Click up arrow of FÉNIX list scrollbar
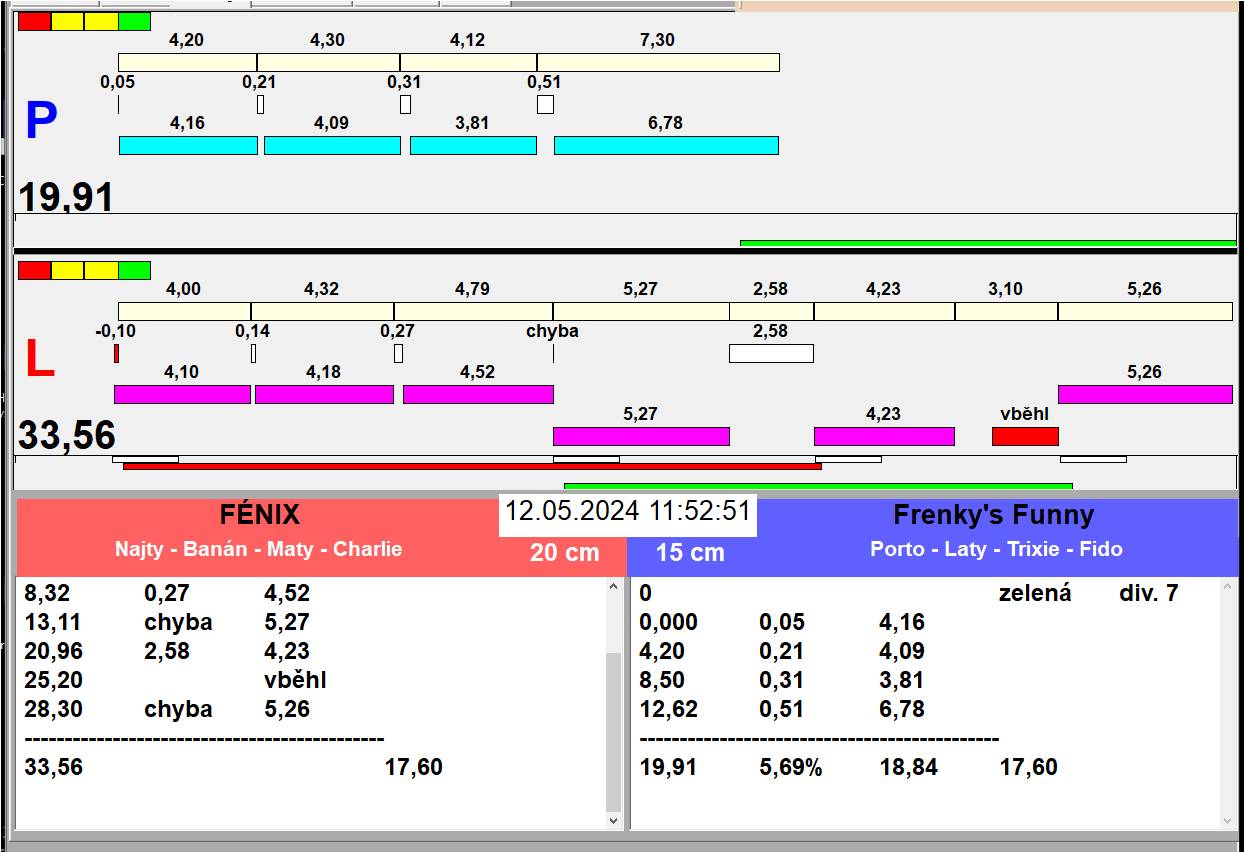1244x852 pixels. (614, 588)
